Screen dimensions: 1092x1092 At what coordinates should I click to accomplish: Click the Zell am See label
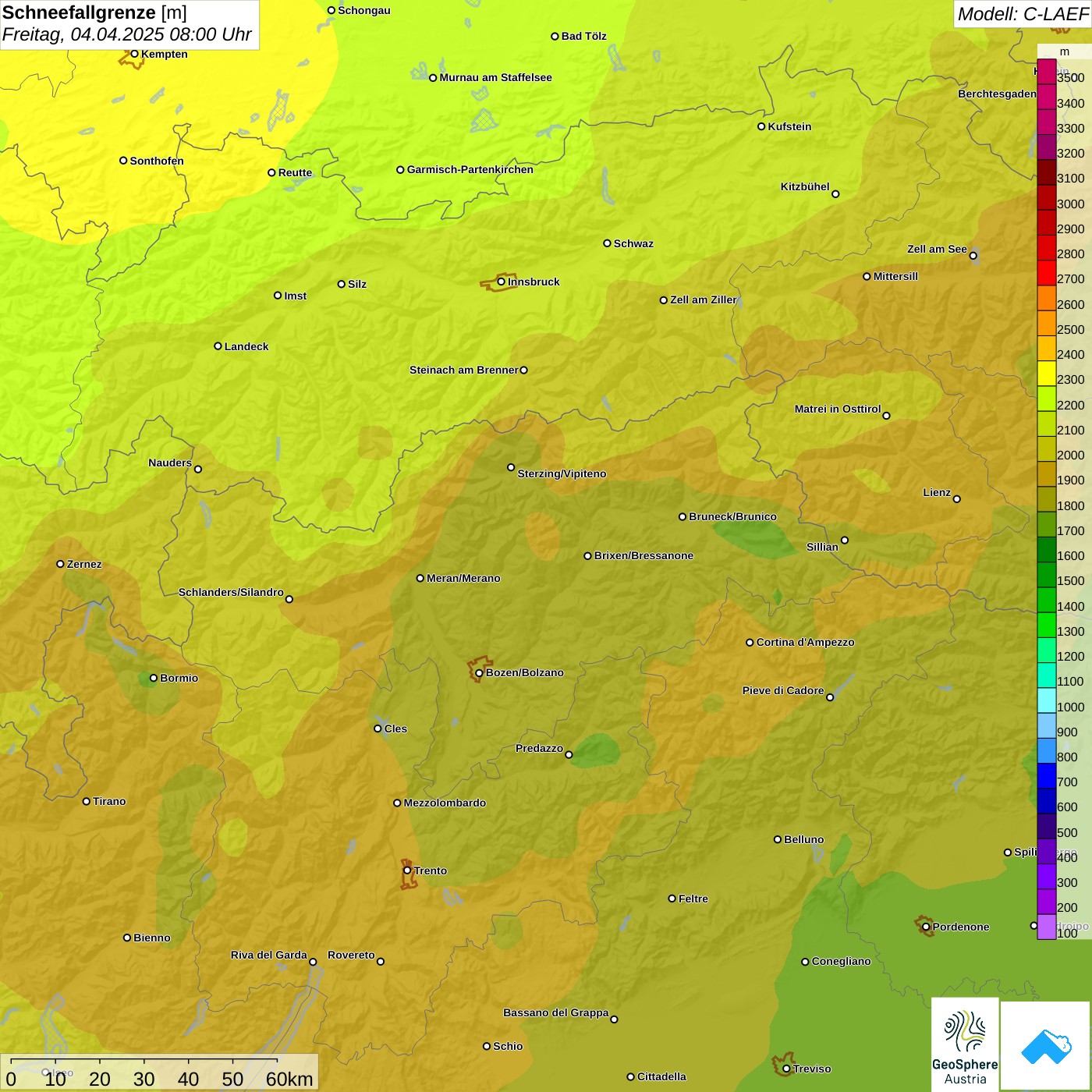pos(937,249)
